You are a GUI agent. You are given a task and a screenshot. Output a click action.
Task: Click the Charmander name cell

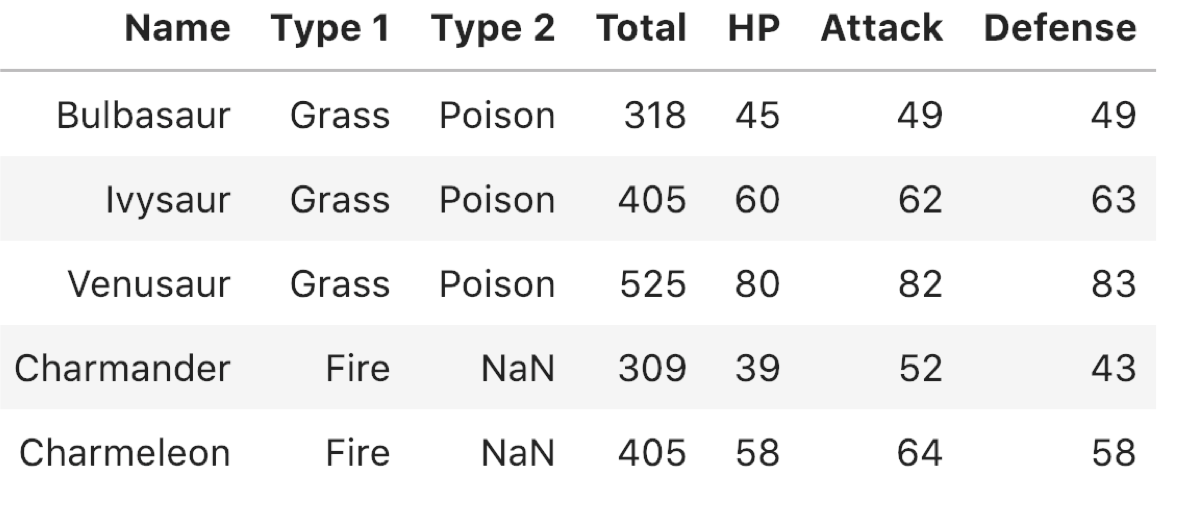click(x=122, y=368)
